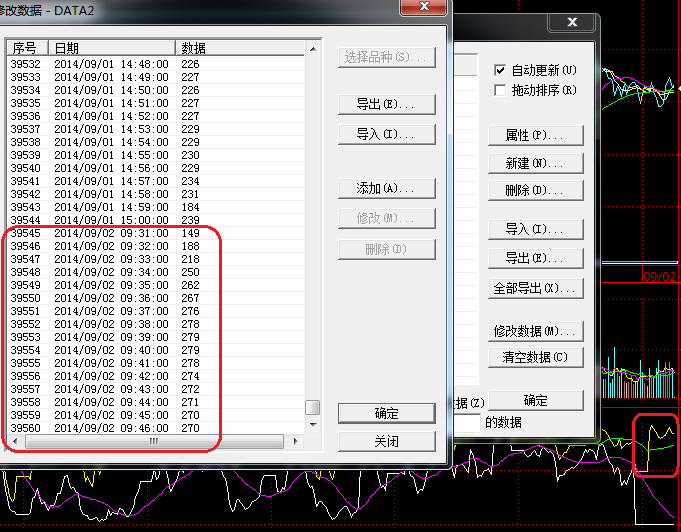This screenshot has height=532, width=681.
Task: Select row 39543 with data 184
Action: [x=155, y=207]
